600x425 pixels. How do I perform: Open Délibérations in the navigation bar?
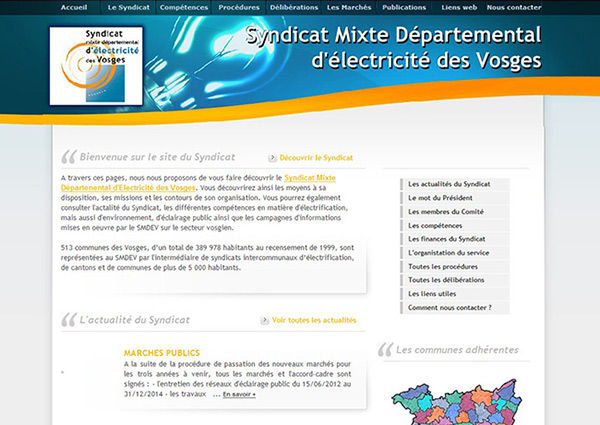tap(294, 7)
